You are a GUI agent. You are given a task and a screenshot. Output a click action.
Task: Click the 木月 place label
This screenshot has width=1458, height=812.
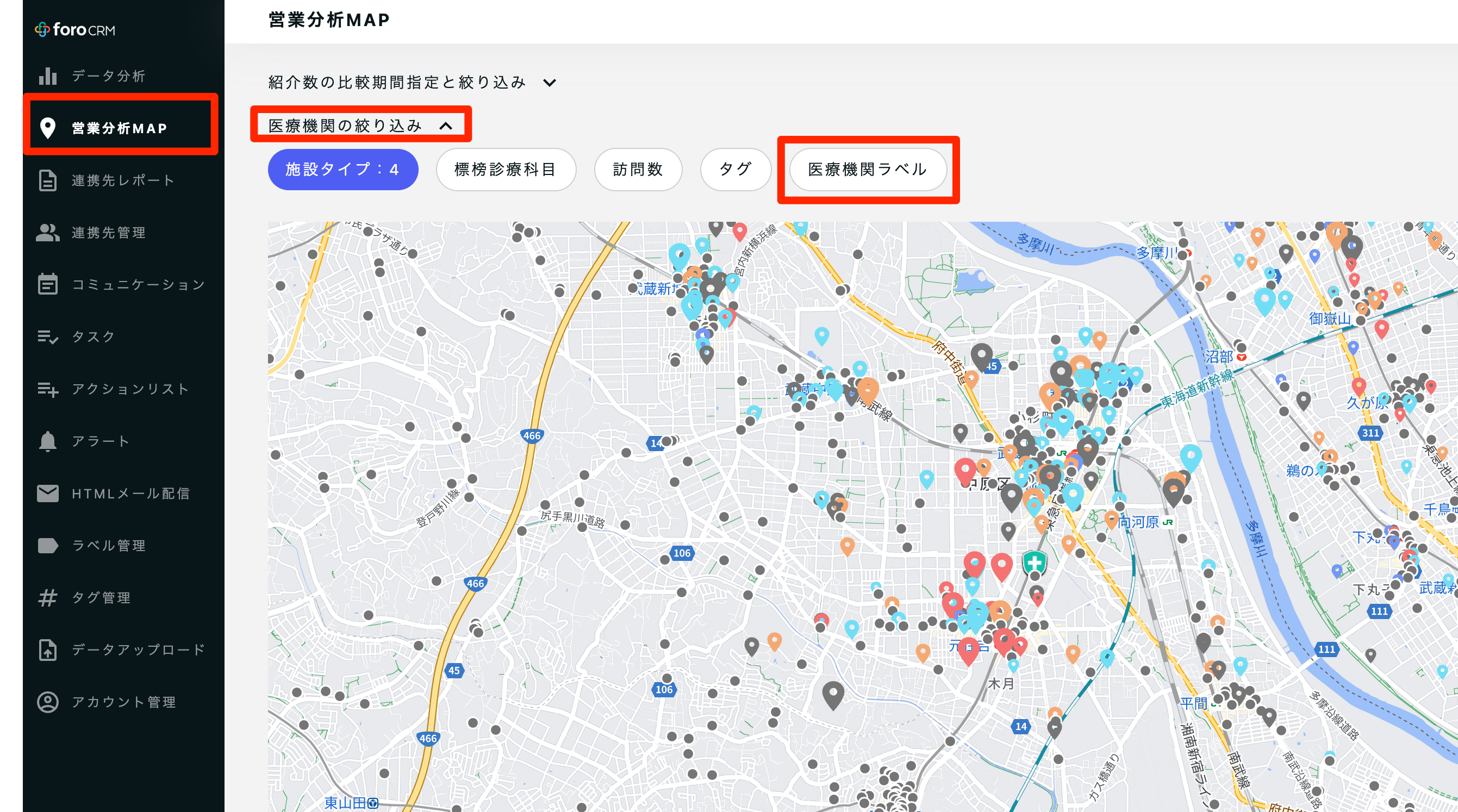point(1001,684)
